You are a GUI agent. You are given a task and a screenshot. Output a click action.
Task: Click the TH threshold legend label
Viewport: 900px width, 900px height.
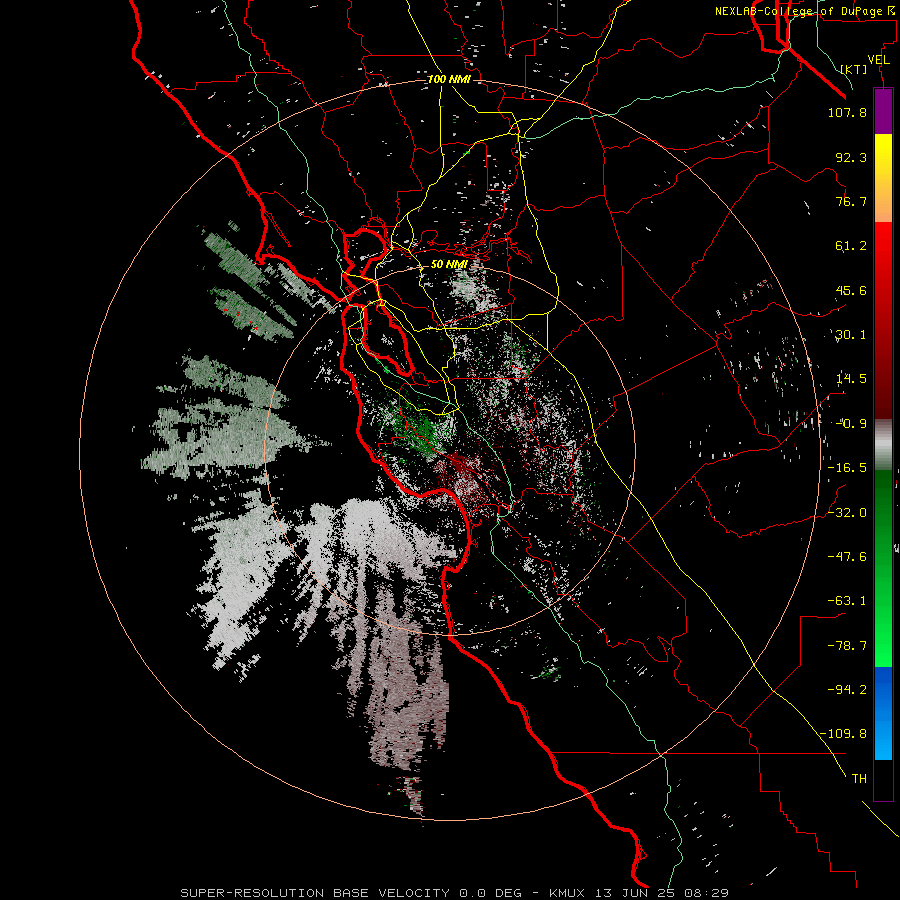[859, 779]
